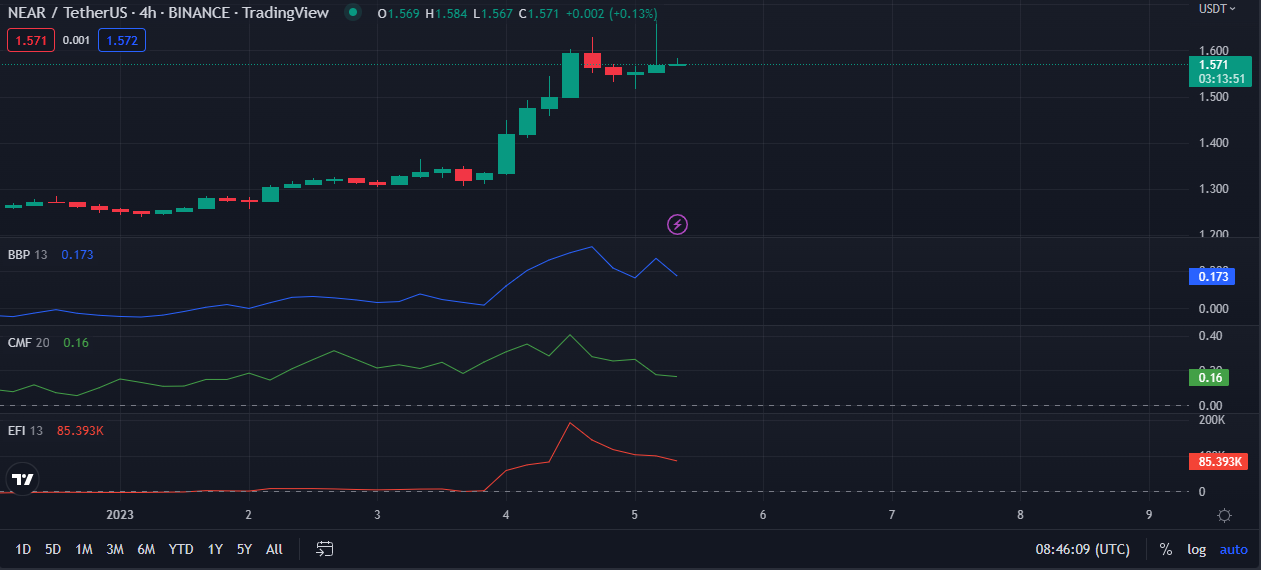
Task: Click the 1.600 price axis label
Action: (x=1214, y=50)
